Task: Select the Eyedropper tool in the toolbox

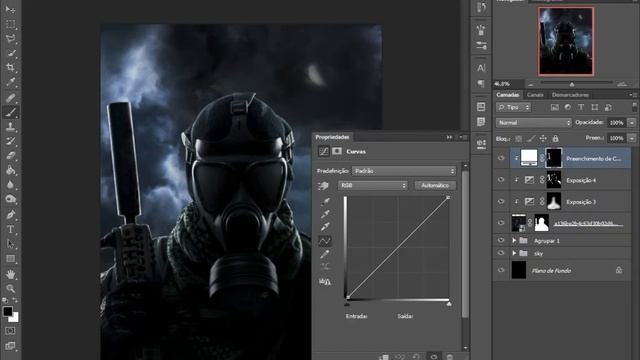Action: (10, 82)
